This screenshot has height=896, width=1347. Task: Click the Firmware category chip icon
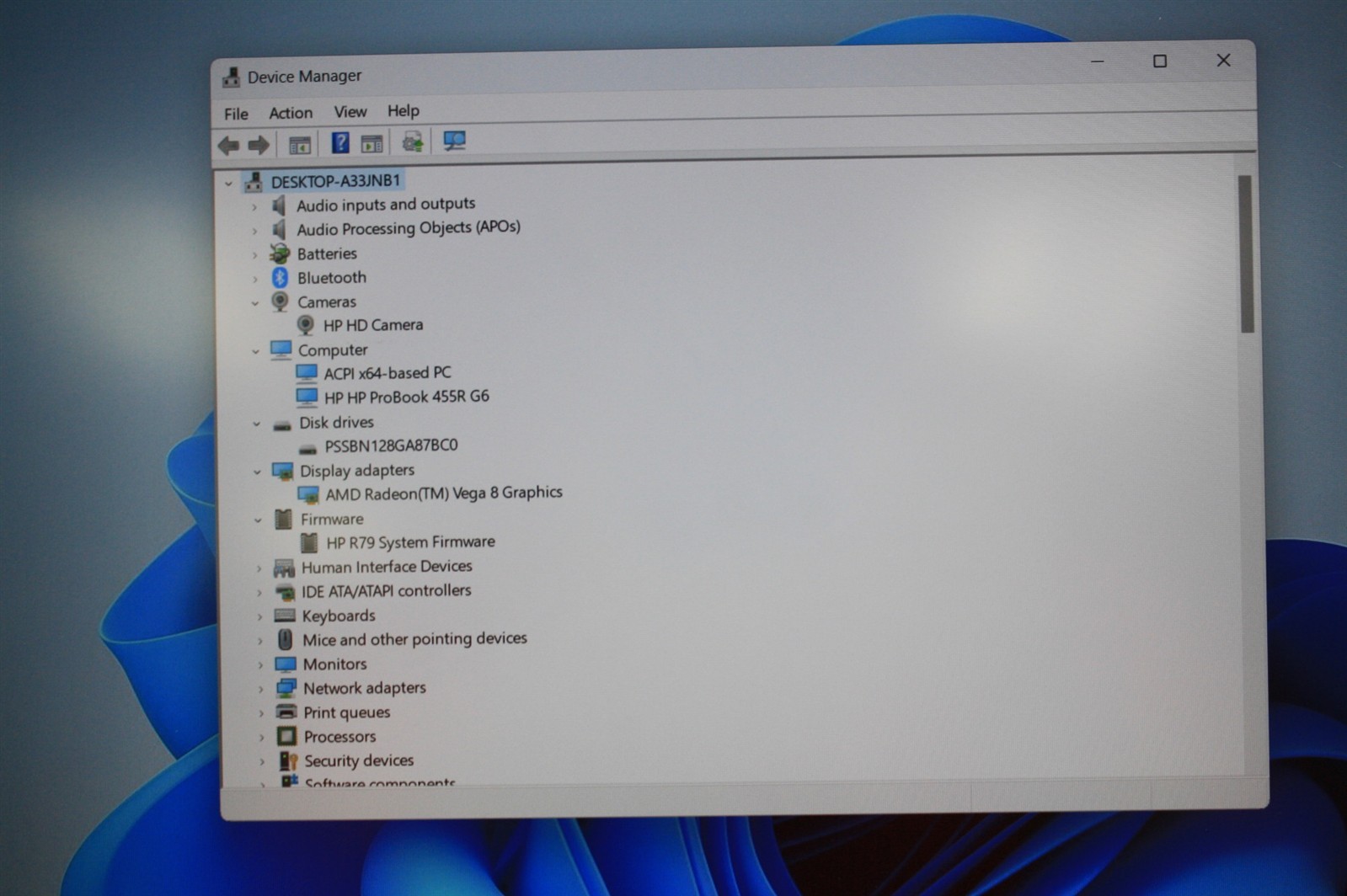(x=284, y=520)
